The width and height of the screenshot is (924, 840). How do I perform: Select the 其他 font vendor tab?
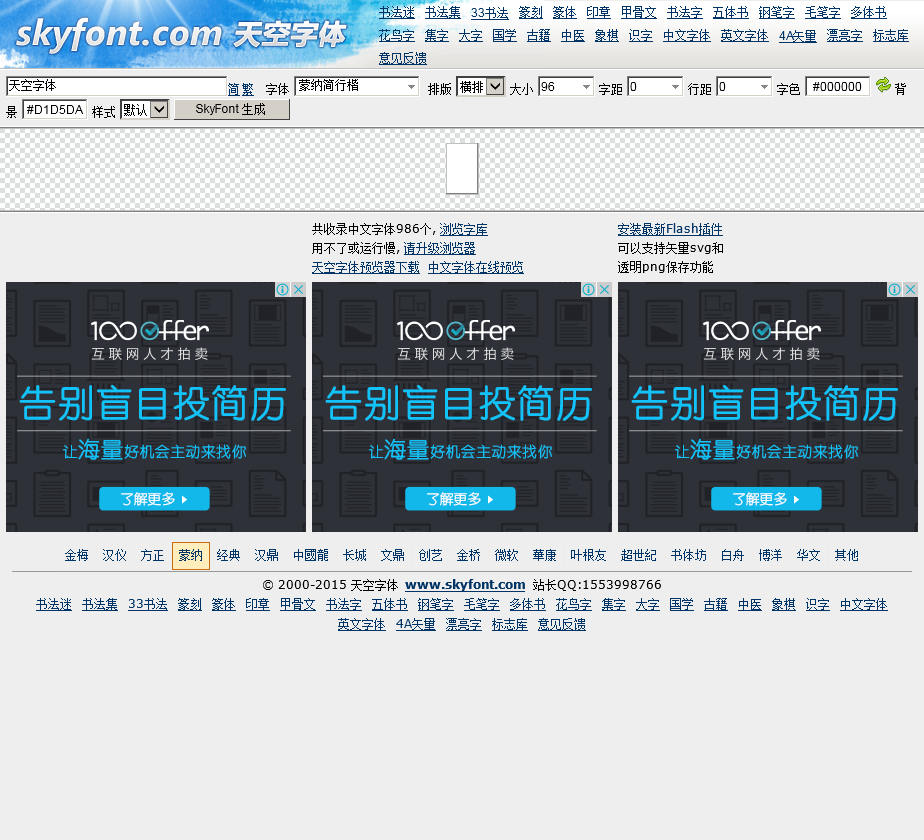[x=847, y=555]
